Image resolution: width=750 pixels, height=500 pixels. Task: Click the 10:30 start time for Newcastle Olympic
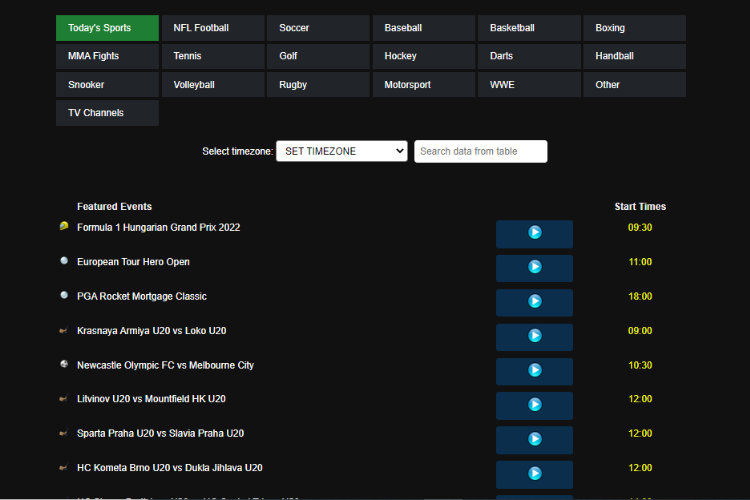click(640, 365)
